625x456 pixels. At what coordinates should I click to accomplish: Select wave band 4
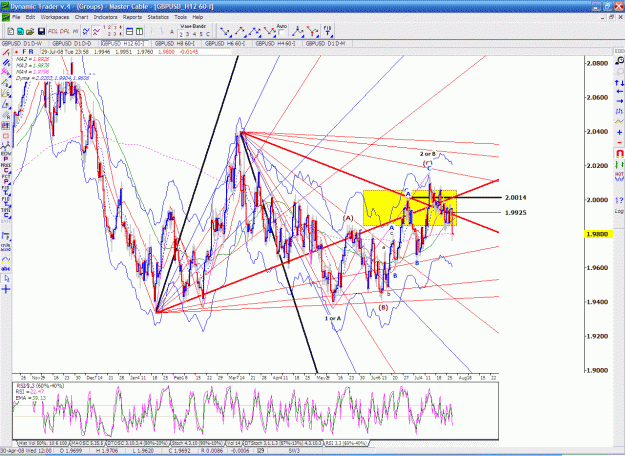pyautogui.click(x=194, y=34)
